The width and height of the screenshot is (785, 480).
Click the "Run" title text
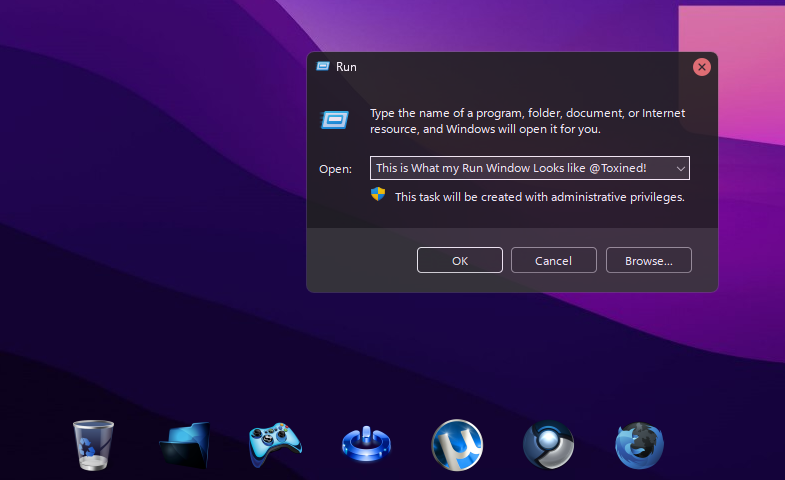click(346, 67)
